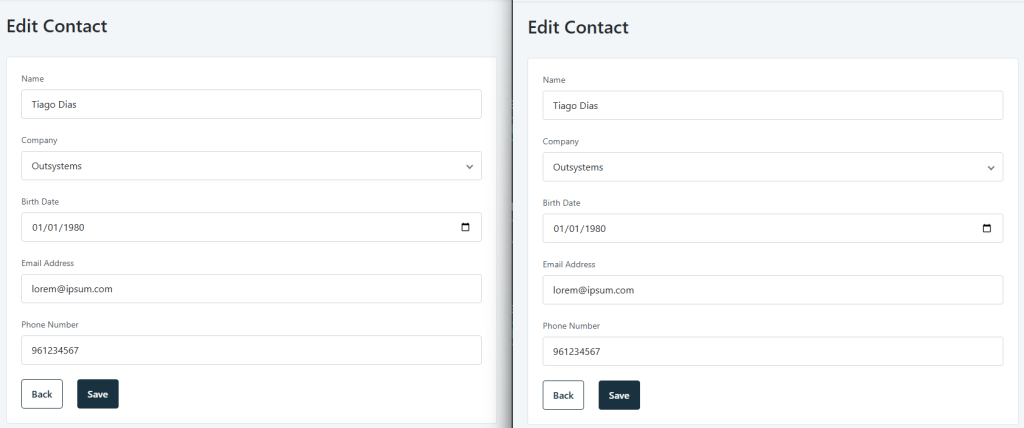Viewport: 1024px width, 428px height.
Task: Open the calendar picker icon in left form
Action: 466,227
